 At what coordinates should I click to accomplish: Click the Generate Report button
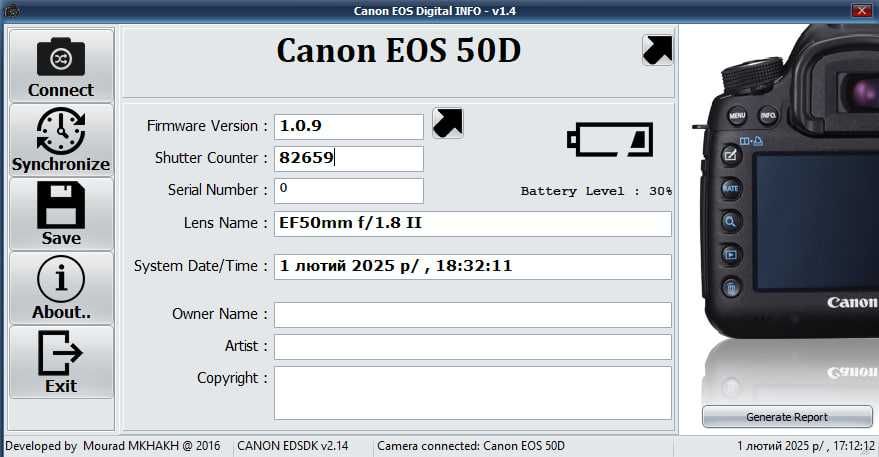787,417
